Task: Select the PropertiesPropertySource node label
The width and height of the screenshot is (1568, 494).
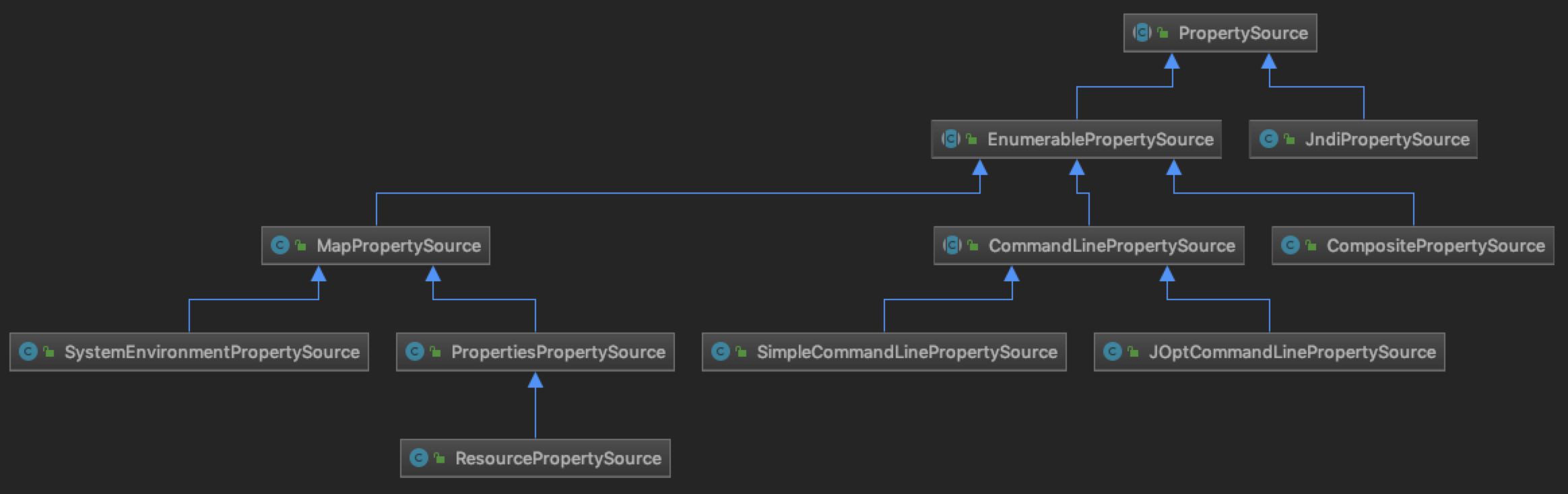Action: click(x=558, y=352)
